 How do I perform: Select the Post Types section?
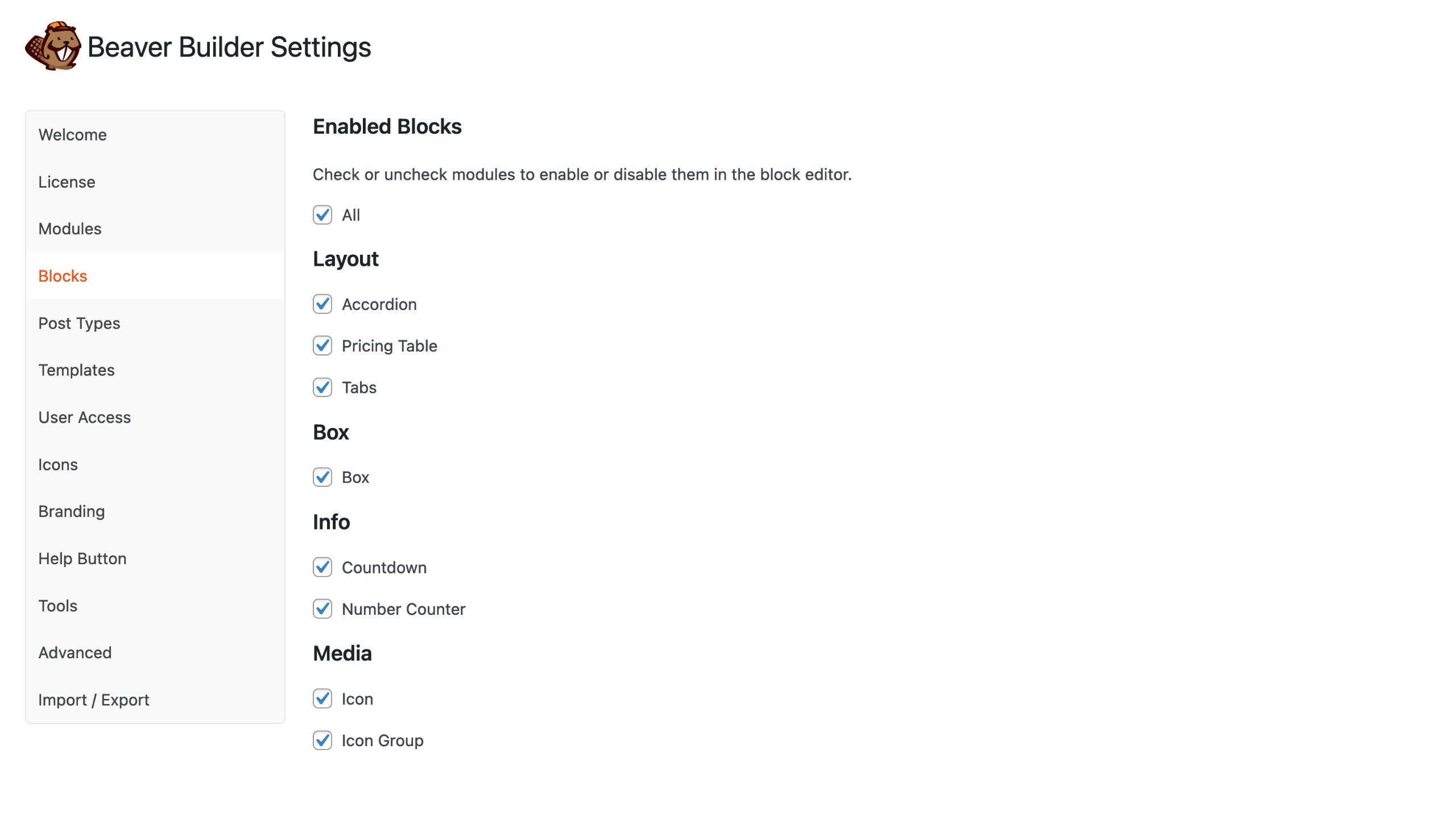79,323
